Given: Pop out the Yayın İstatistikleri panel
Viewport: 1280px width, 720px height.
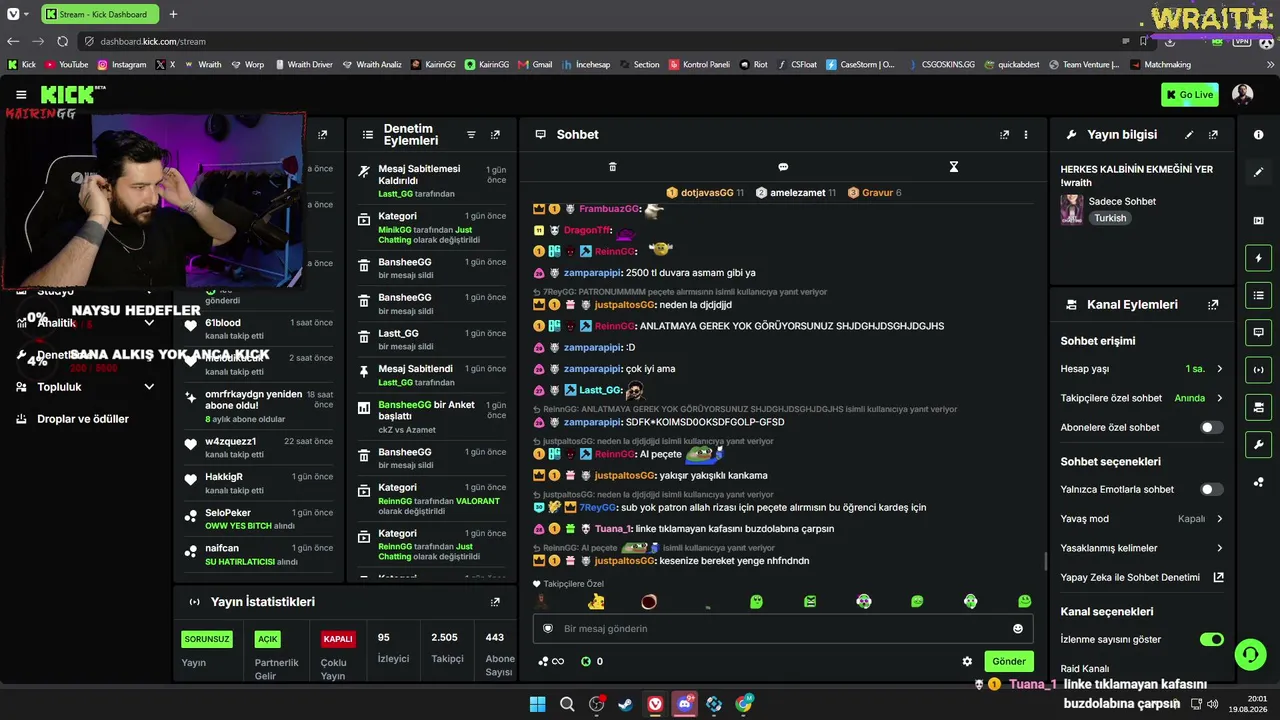Looking at the screenshot, I should click(x=495, y=602).
